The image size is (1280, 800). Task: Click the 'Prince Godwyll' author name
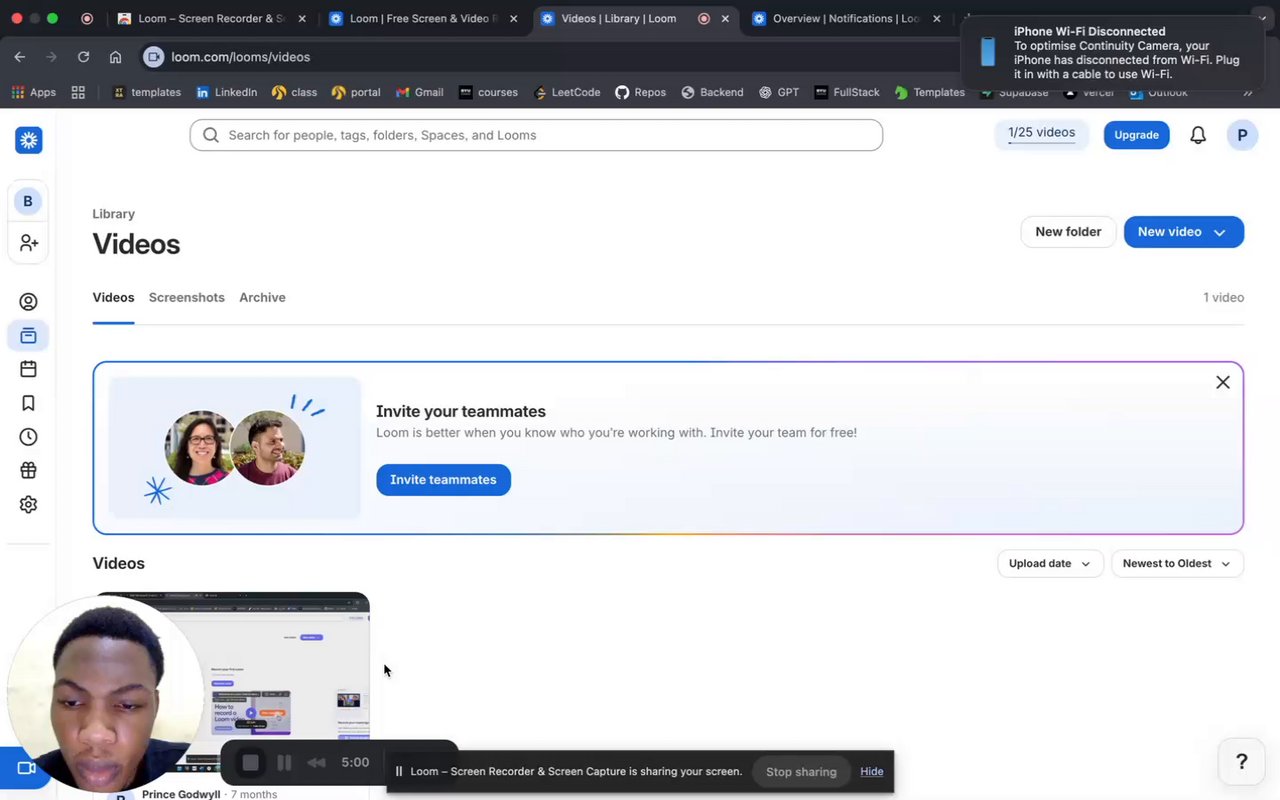(181, 794)
